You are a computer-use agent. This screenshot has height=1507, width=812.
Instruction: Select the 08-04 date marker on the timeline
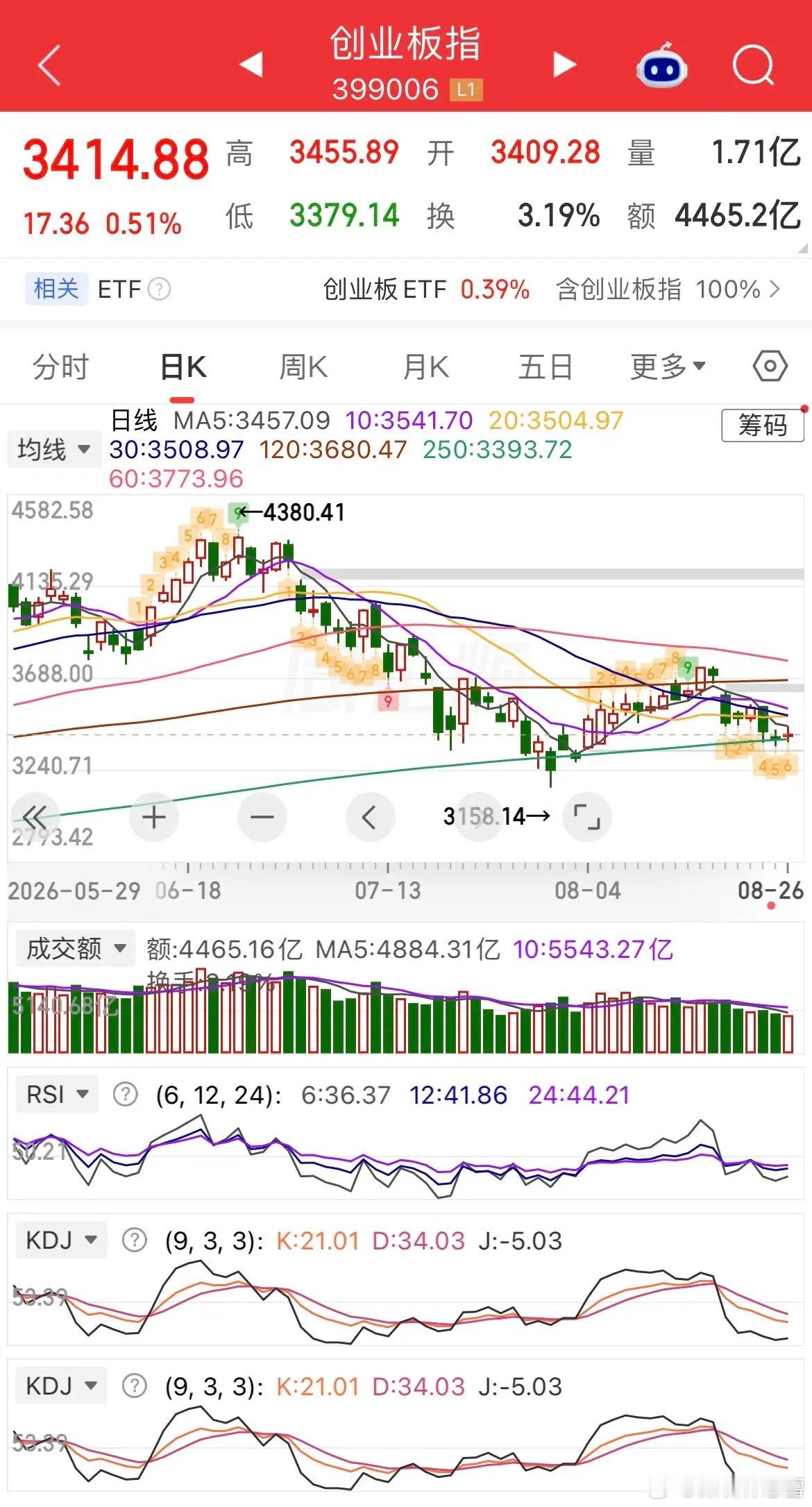588,890
